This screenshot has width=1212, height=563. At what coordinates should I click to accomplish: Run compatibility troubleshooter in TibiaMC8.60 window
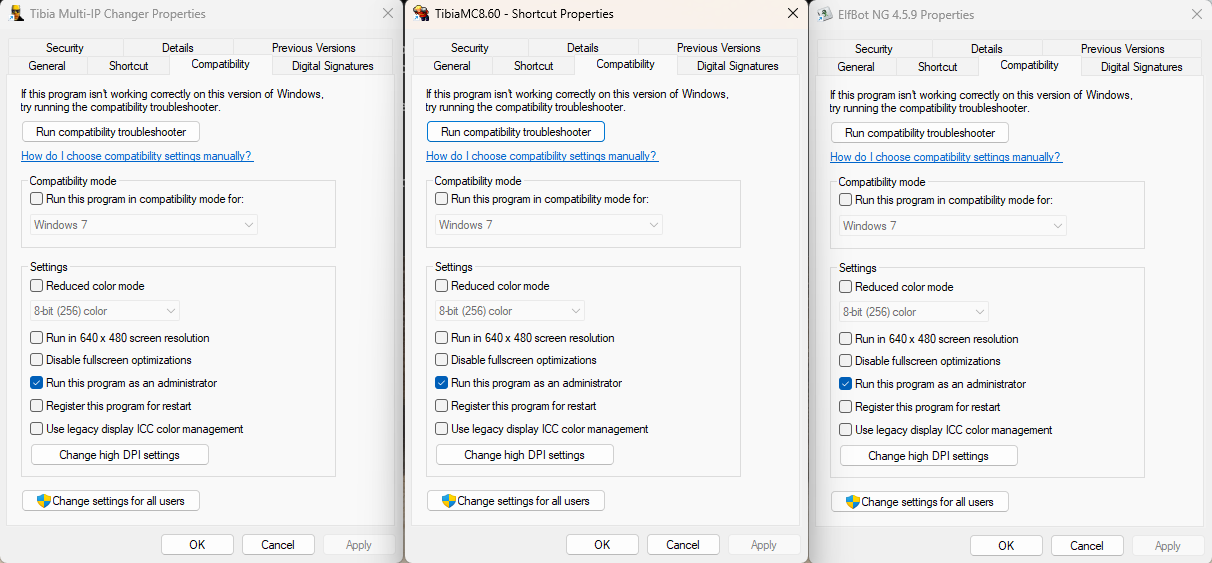click(516, 132)
